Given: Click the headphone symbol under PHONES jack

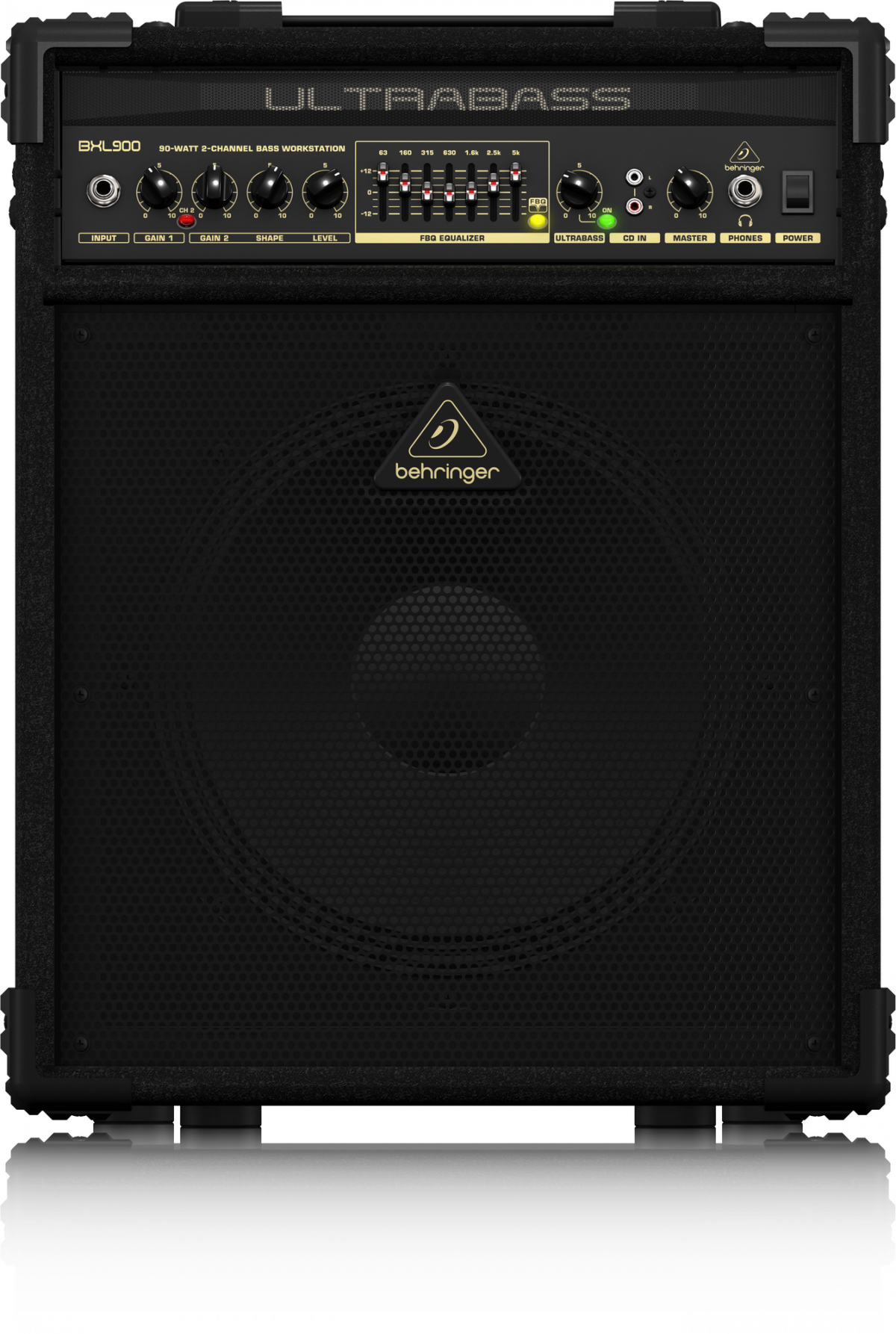Looking at the screenshot, I should click(x=744, y=220).
